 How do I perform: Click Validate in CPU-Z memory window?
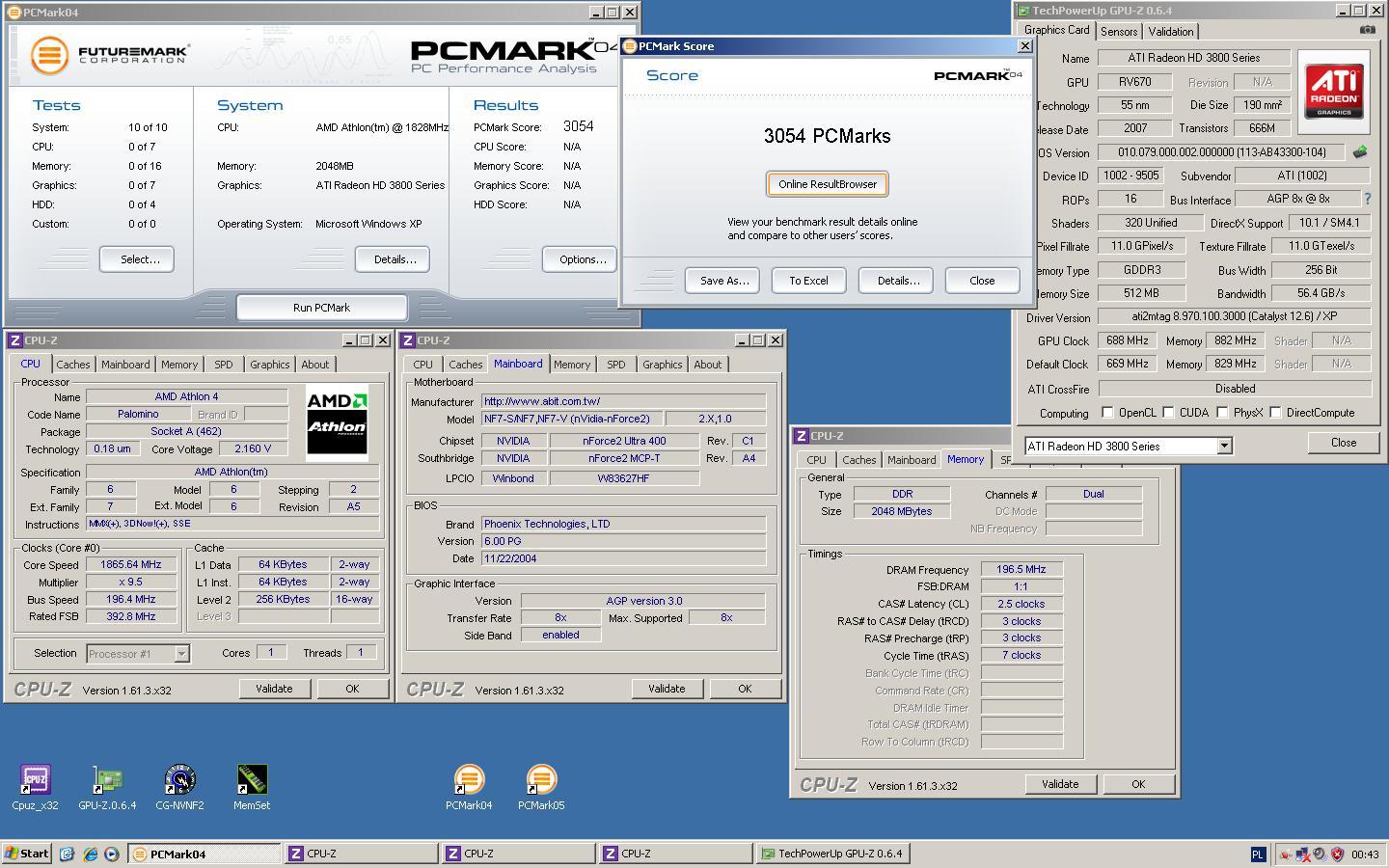point(1060,784)
